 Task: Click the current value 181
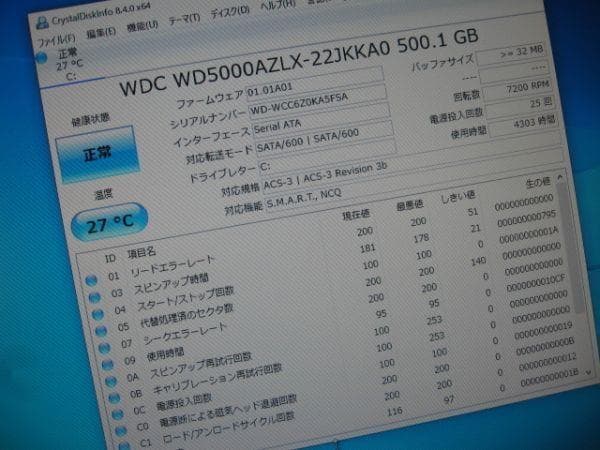click(x=367, y=248)
